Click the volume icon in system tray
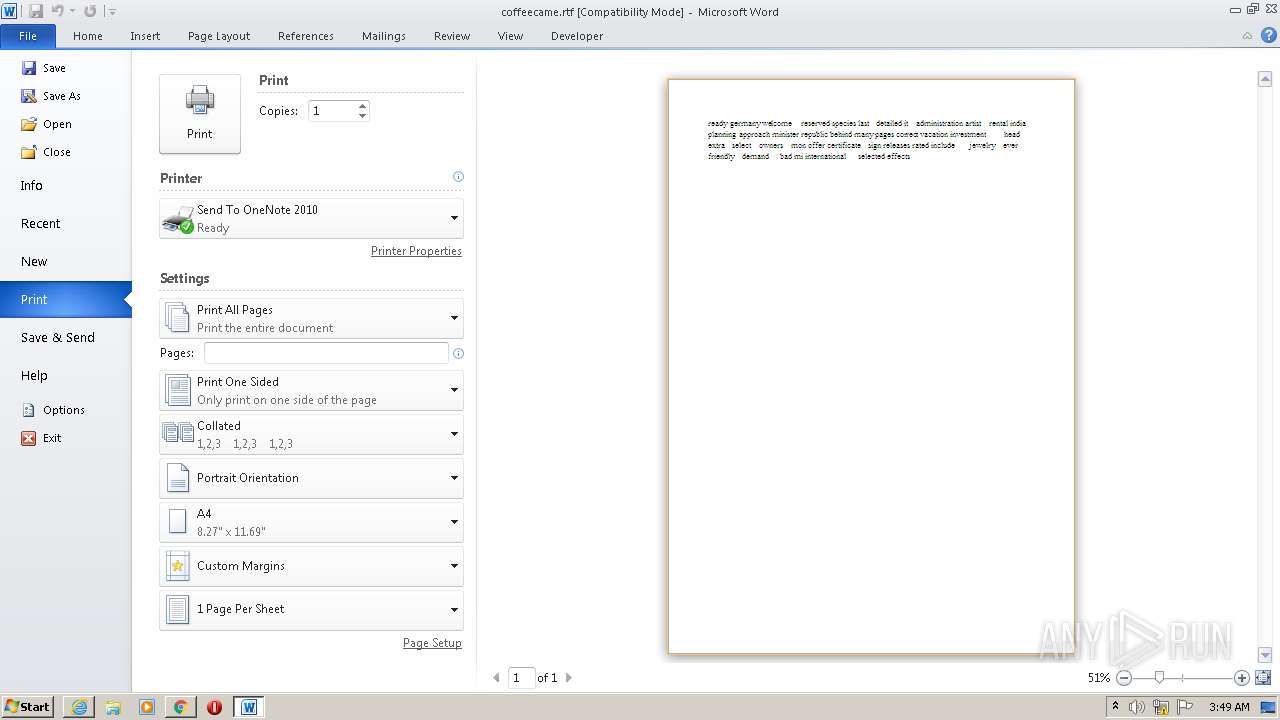1280x720 pixels. pos(1136,707)
